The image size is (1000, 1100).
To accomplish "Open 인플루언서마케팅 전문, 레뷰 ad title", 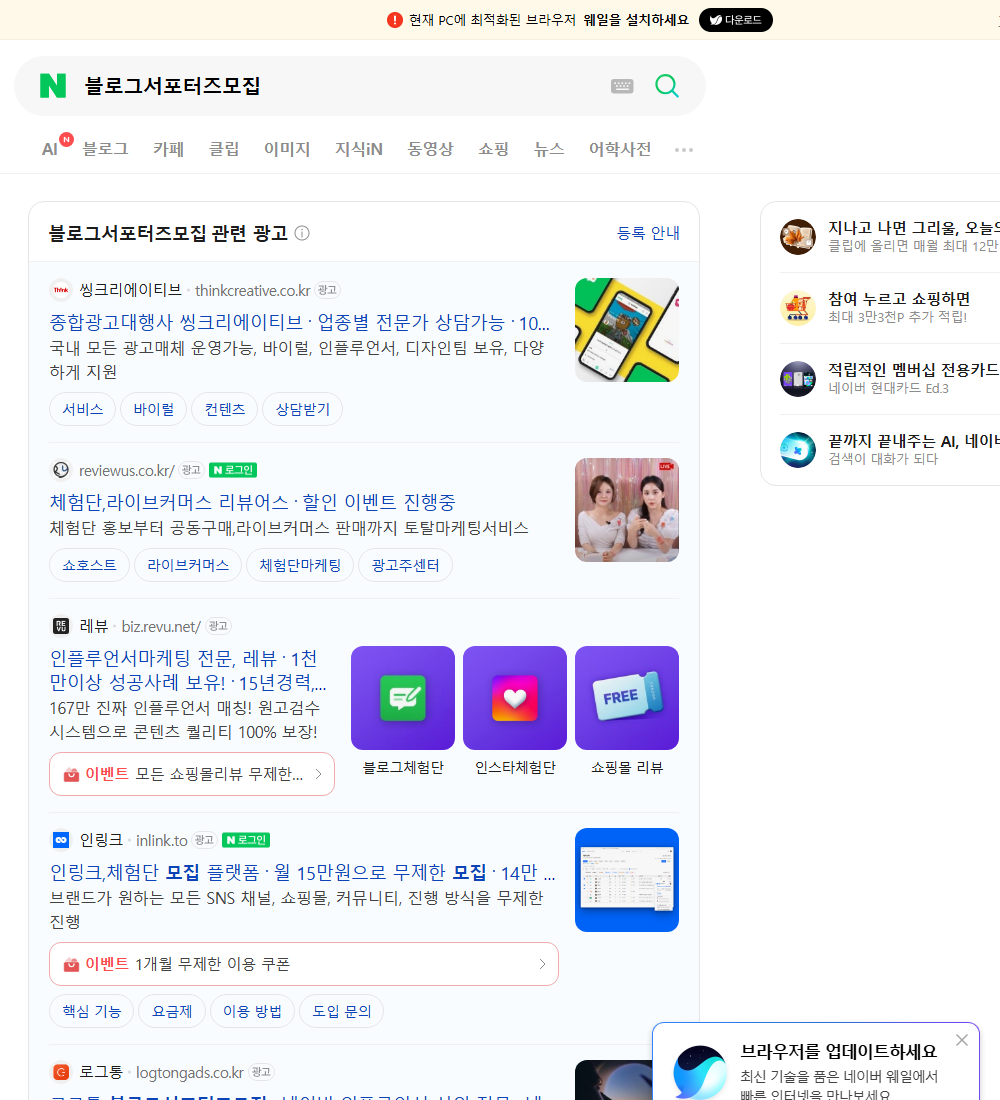I will coord(188,670).
